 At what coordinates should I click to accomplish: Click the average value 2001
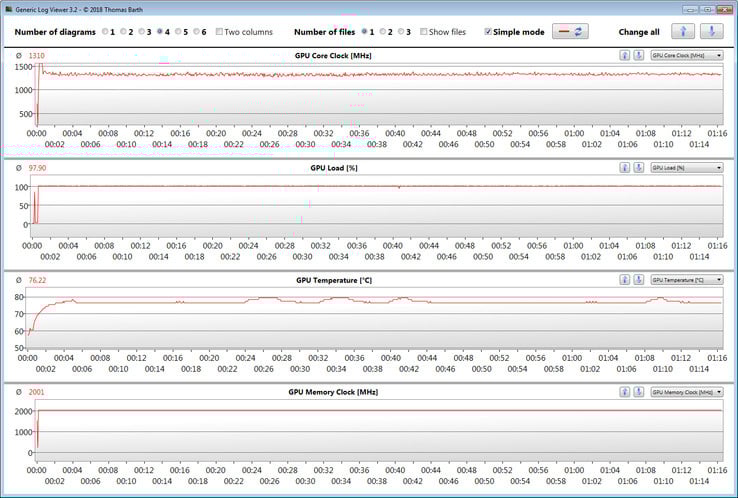pyautogui.click(x=36, y=392)
